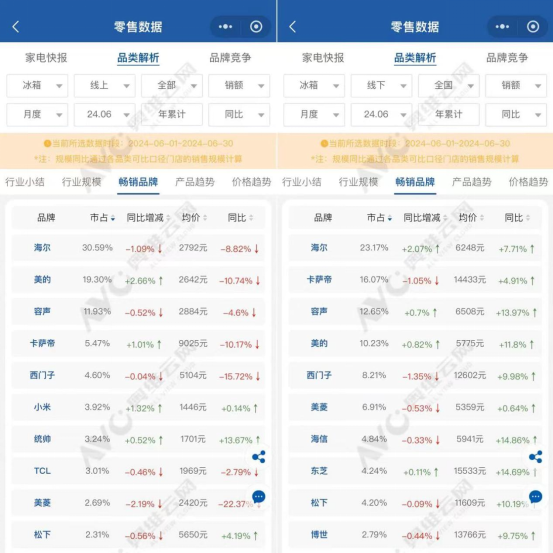The image size is (553, 553).
Task: Open 松下 brand link in online list
Action: point(42,535)
